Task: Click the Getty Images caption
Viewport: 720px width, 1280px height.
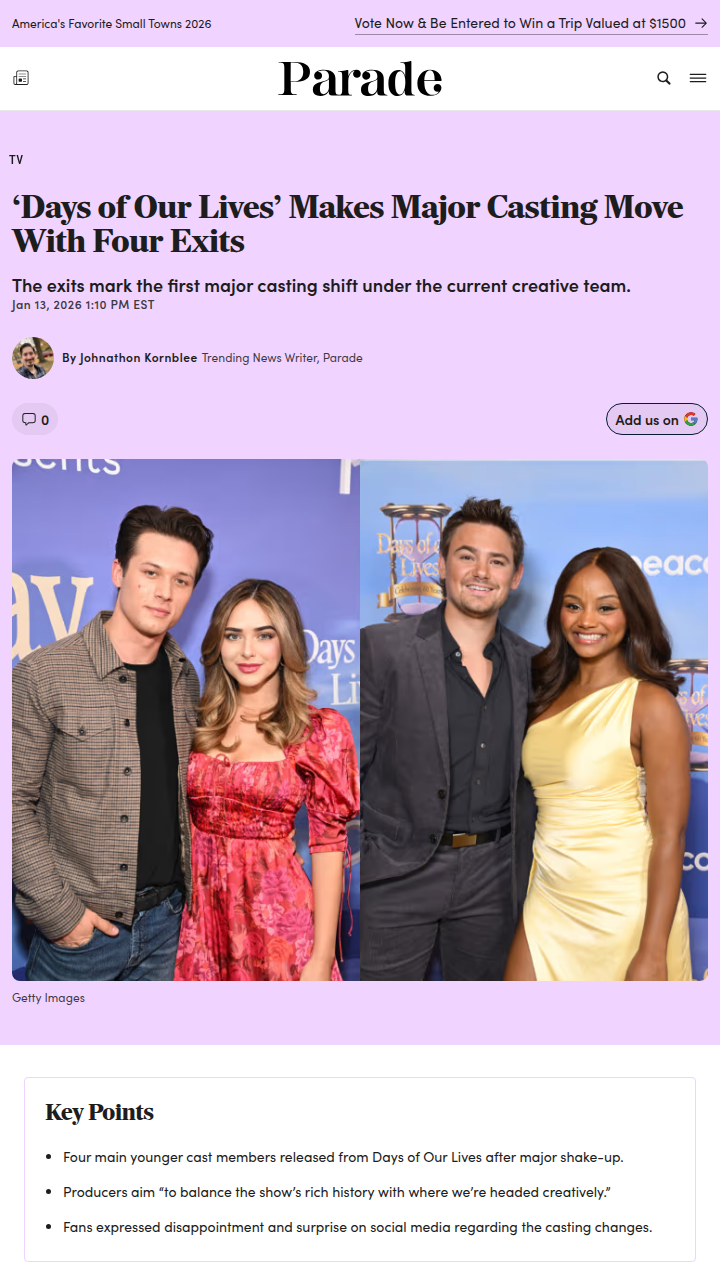Action: pyautogui.click(x=48, y=998)
